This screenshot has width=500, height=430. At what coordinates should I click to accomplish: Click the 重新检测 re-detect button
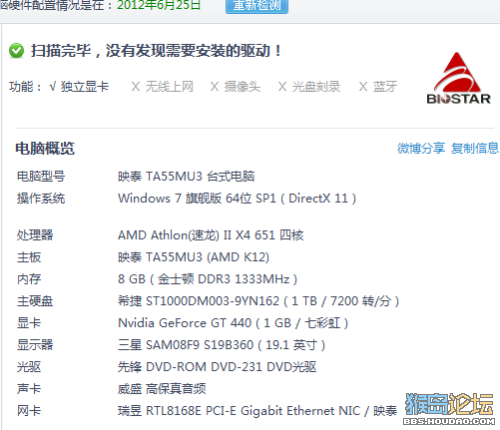pos(257,6)
